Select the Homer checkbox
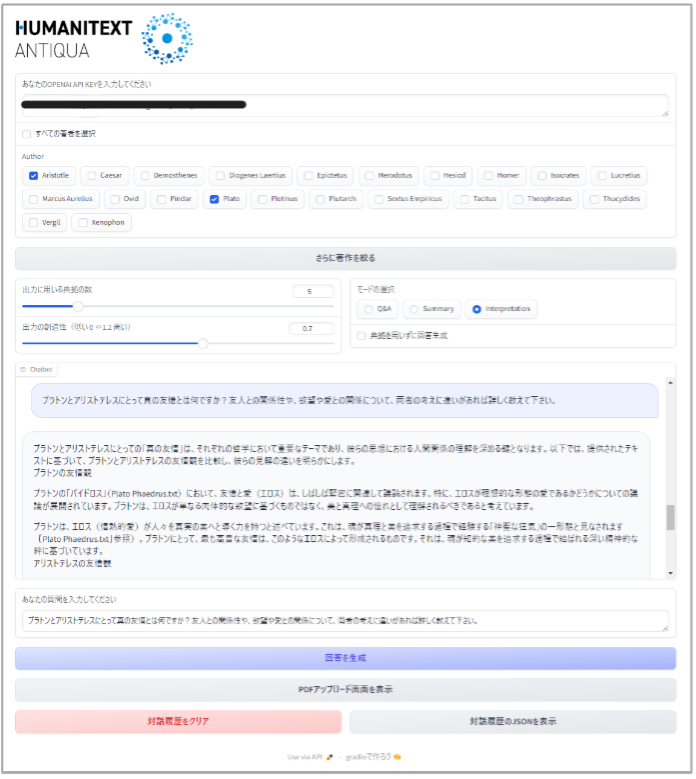Image resolution: width=696 pixels, height=779 pixels. click(x=488, y=176)
